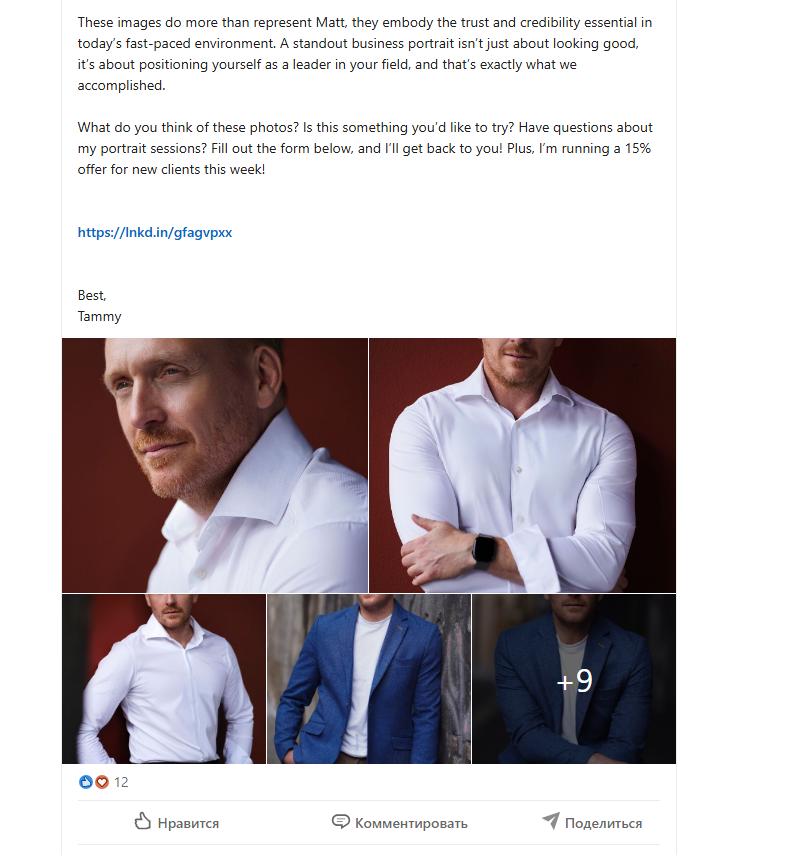Select the Комментировать label
786x855 pixels.
(411, 823)
